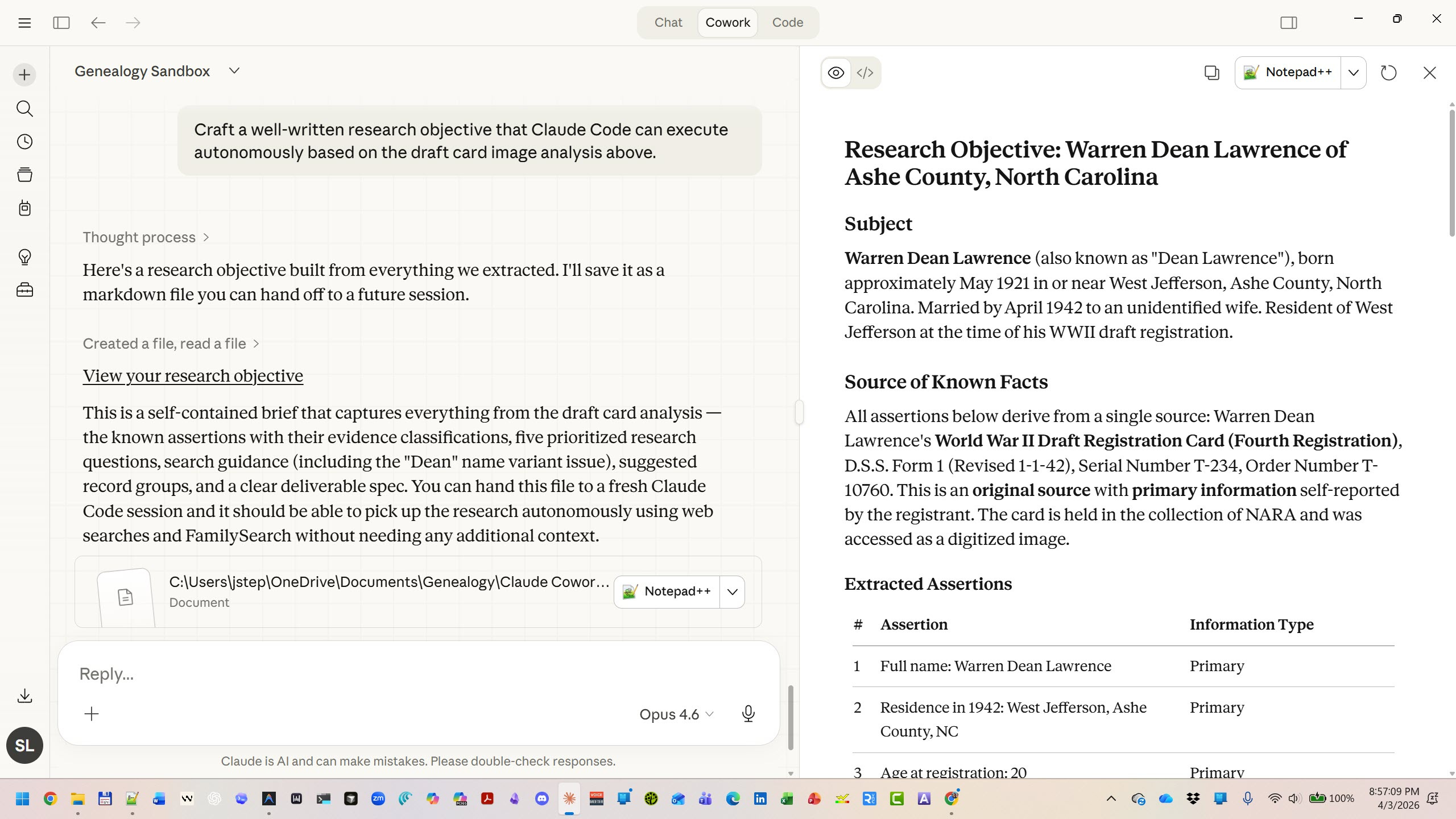Toggle the left sidebar panel
1456x819 pixels.
coord(61,23)
